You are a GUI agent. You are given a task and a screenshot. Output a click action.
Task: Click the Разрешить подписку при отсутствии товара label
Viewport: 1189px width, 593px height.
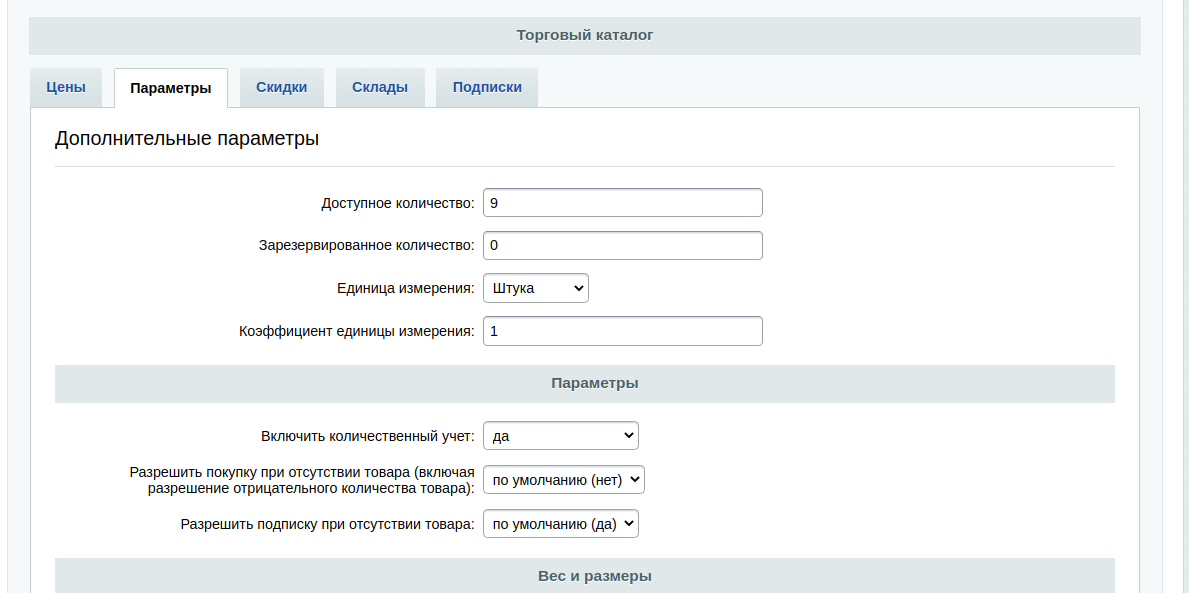[328, 524]
